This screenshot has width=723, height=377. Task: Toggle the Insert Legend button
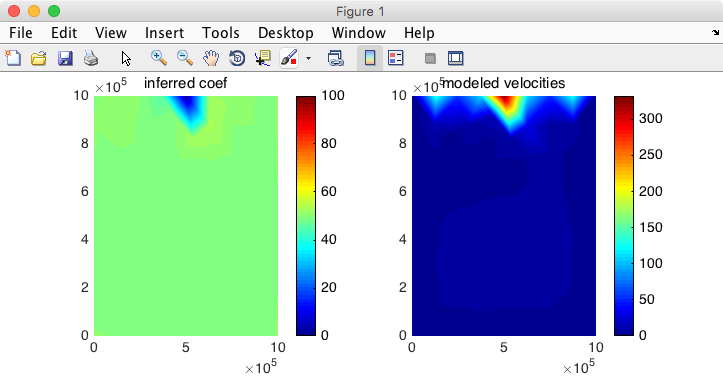pyautogui.click(x=396, y=58)
